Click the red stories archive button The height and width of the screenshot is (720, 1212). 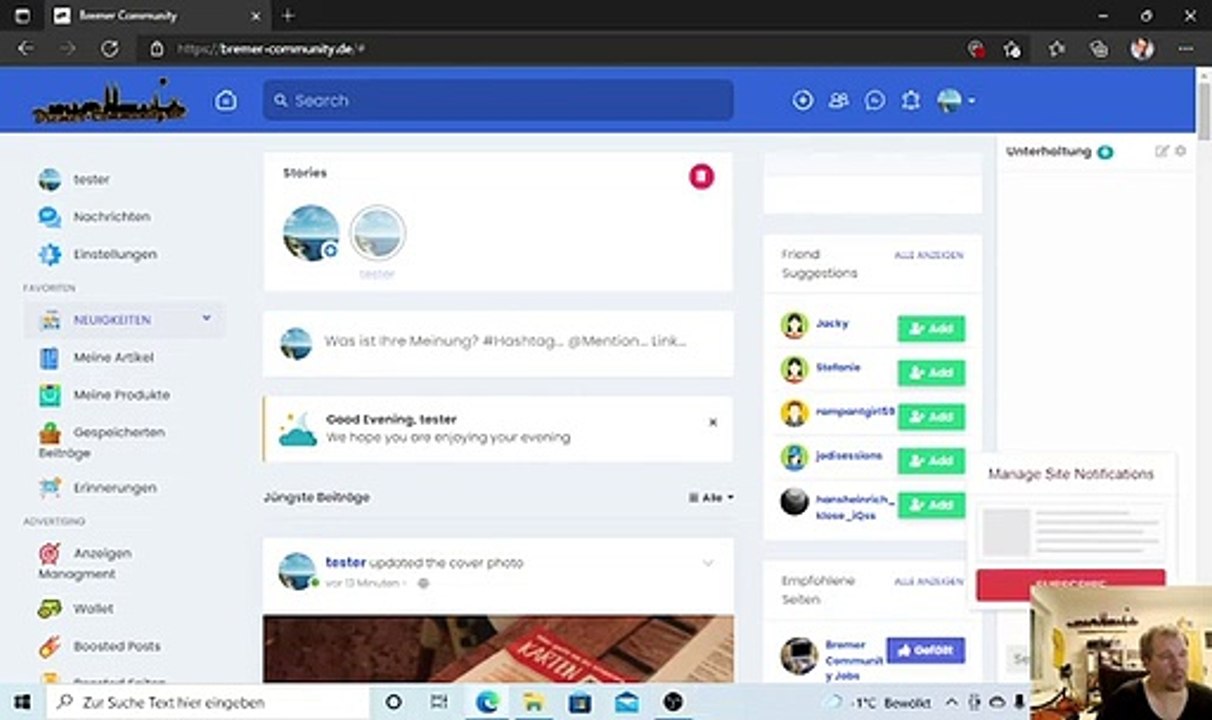[x=701, y=176]
